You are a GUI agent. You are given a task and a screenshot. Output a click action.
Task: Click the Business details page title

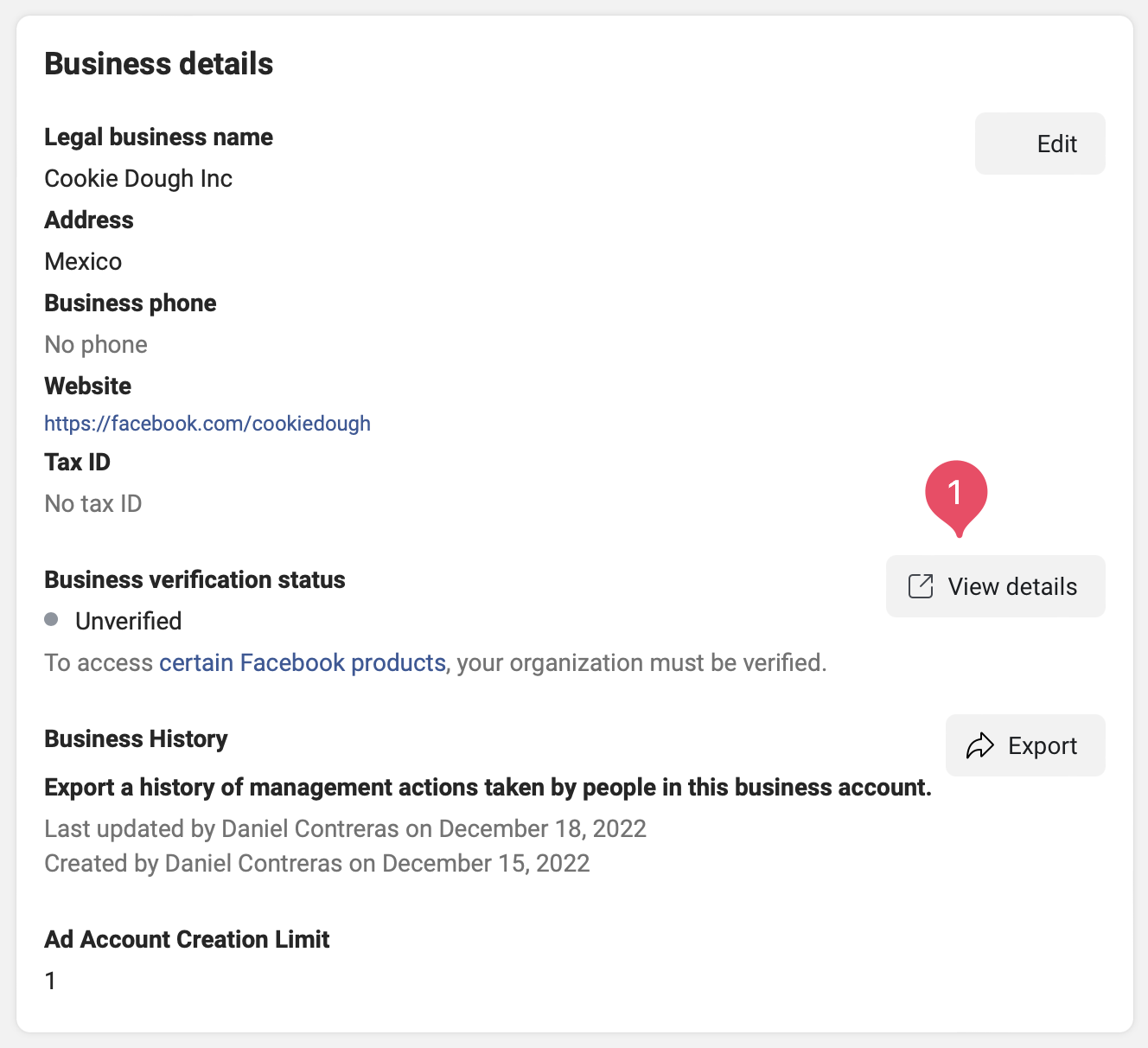pos(159,63)
